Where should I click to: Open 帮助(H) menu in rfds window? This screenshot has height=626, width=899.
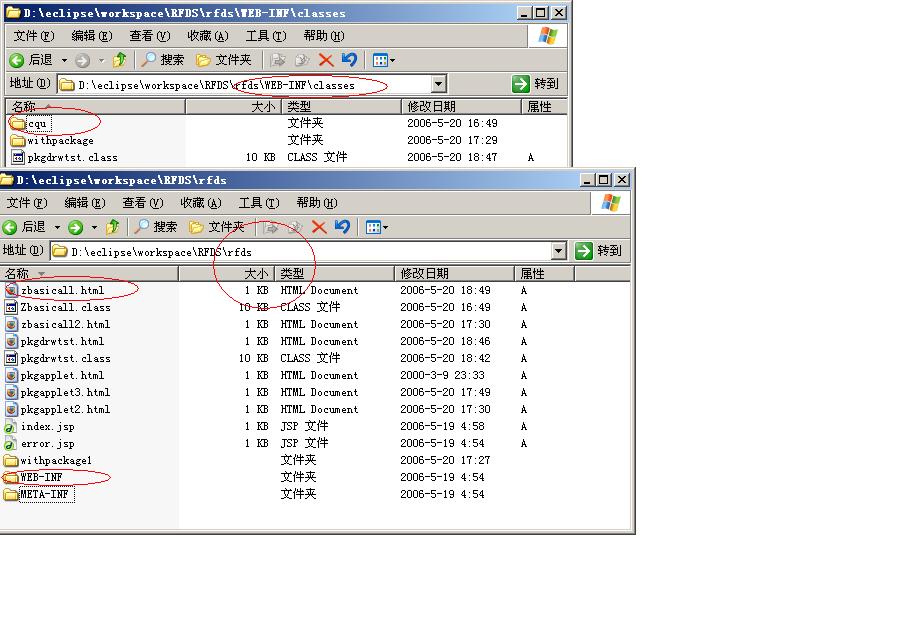click(x=316, y=203)
